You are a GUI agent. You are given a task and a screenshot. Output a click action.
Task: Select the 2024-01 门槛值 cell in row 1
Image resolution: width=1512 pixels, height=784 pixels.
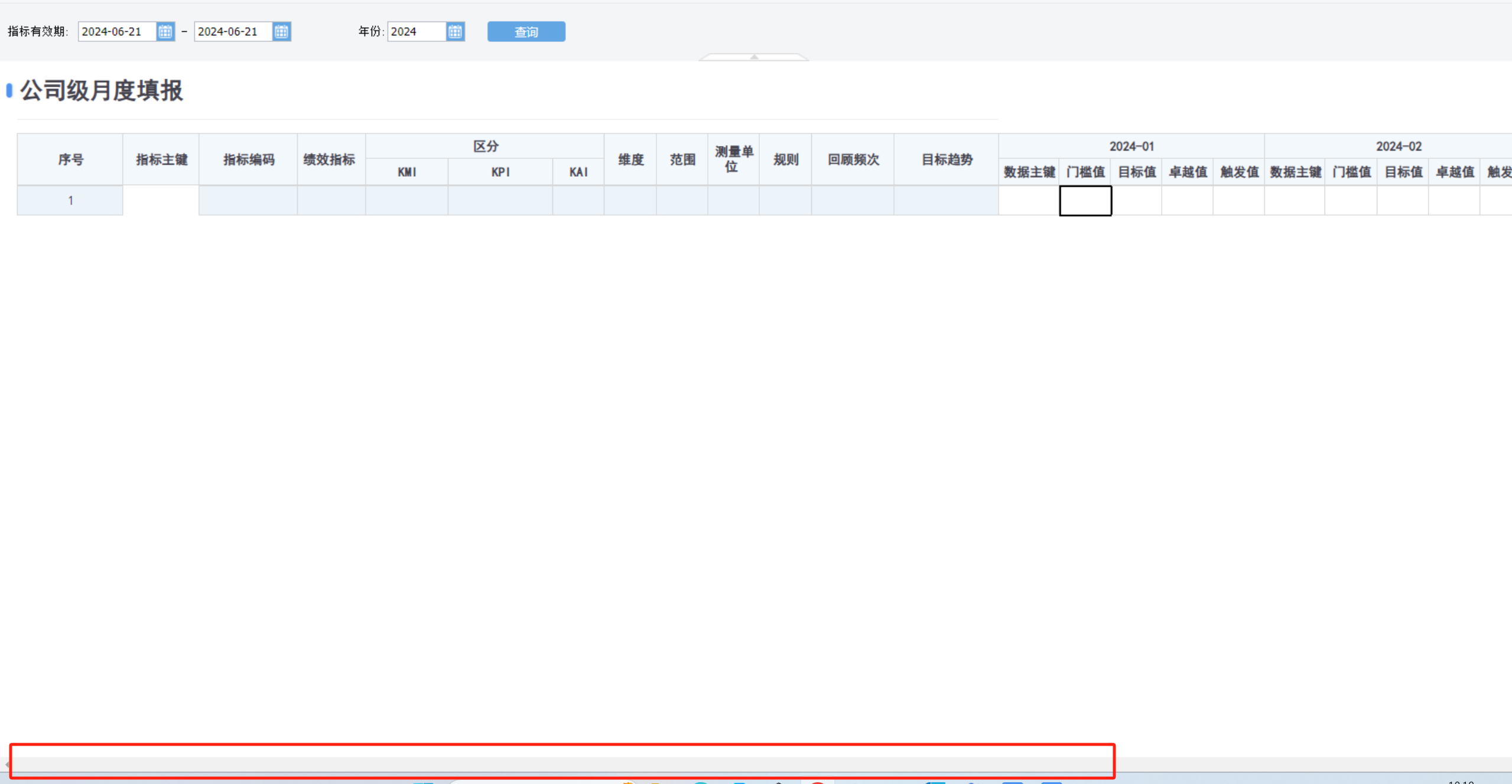click(1085, 200)
